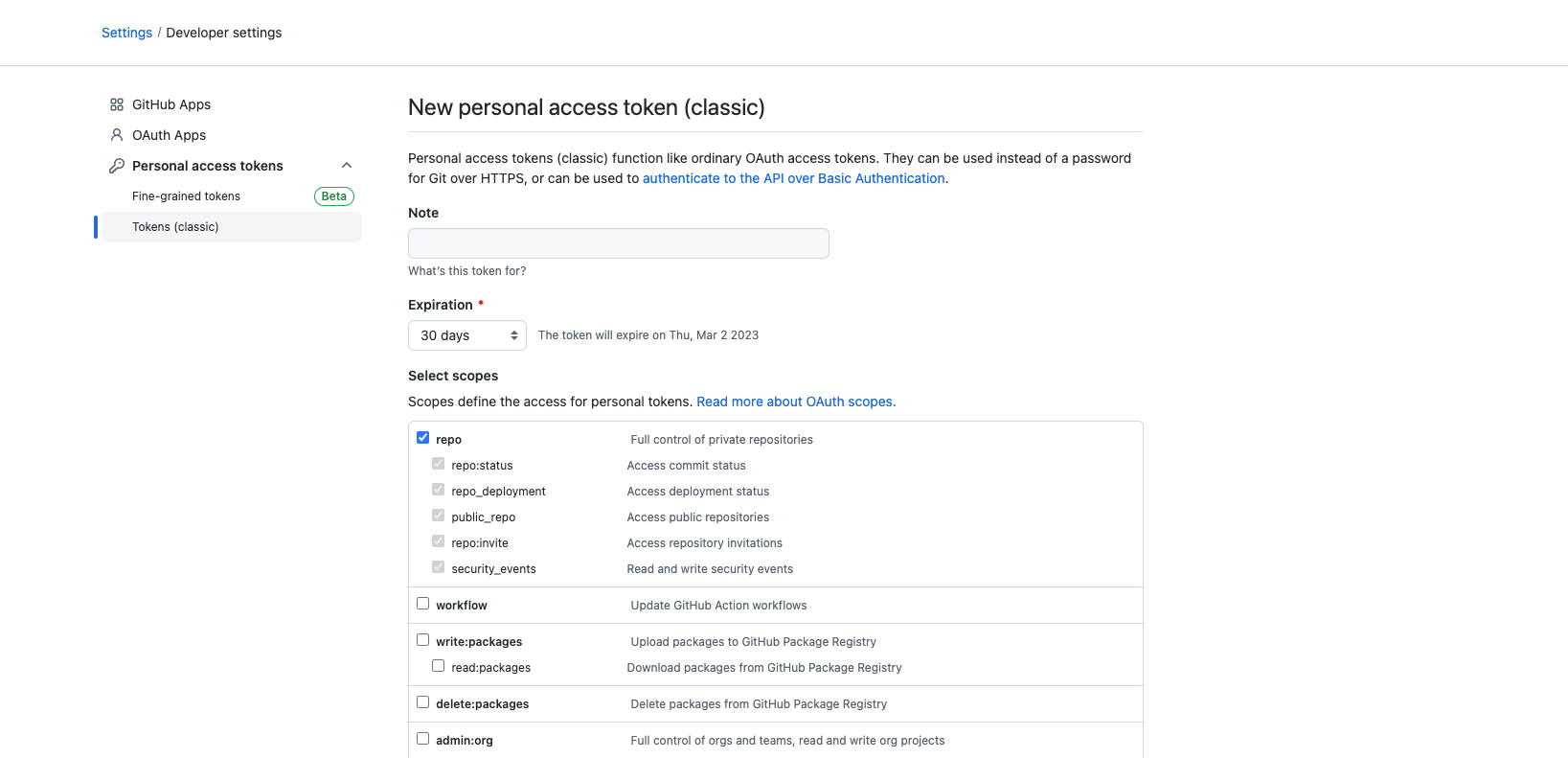The width and height of the screenshot is (1568, 758).
Task: Click the OAuth Apps person icon
Action: (x=117, y=135)
